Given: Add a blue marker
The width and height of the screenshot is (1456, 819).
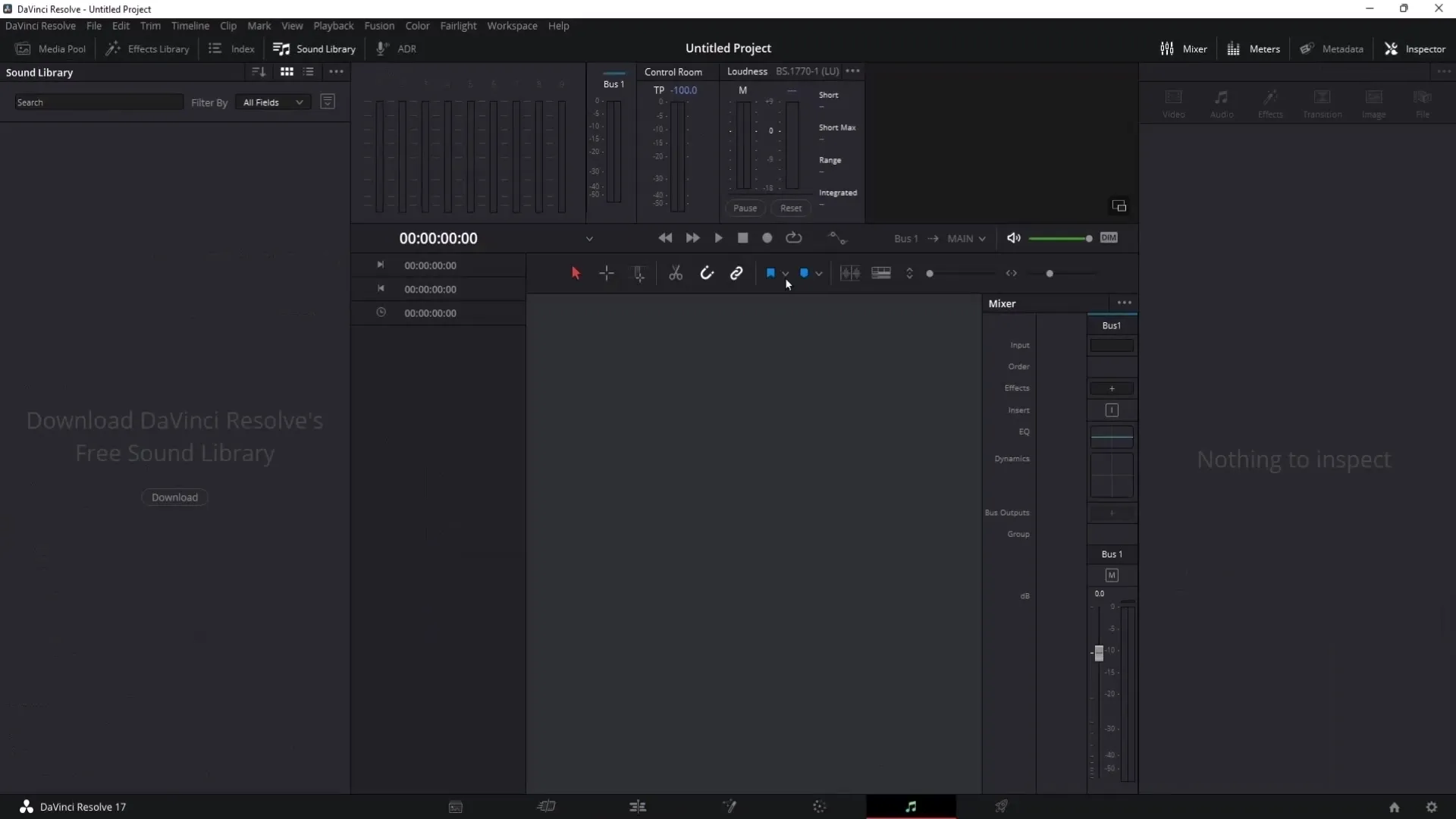Looking at the screenshot, I should 805,273.
